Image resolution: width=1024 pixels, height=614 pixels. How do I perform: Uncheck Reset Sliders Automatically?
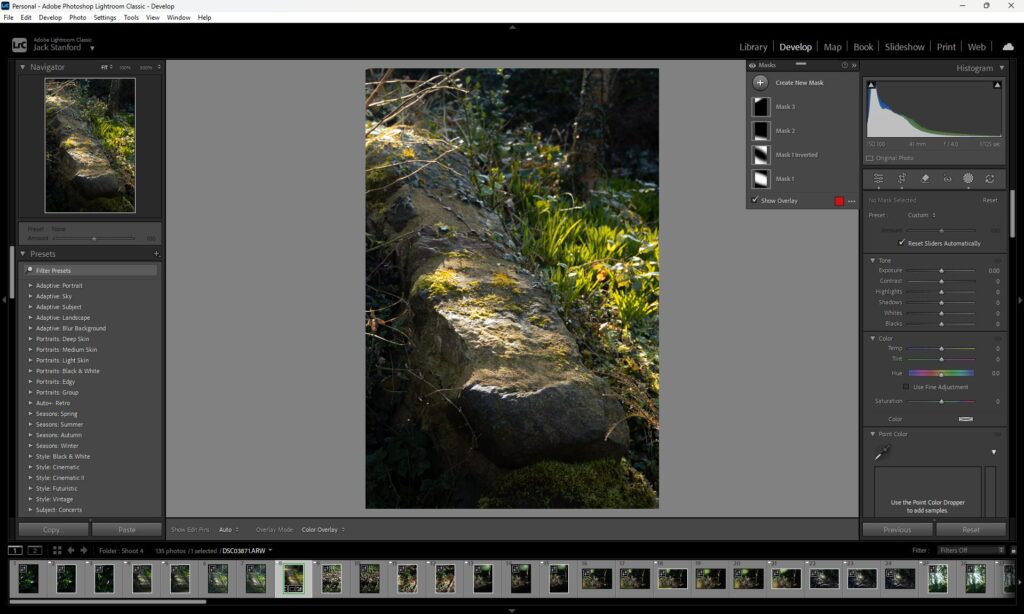point(902,243)
